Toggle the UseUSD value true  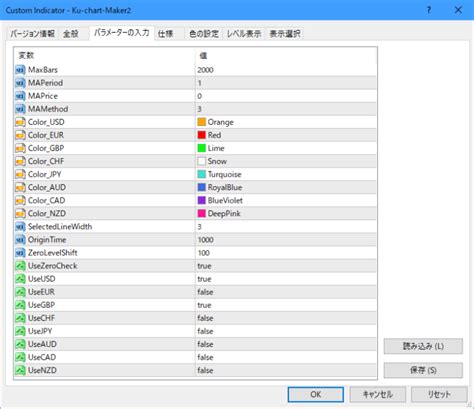(x=286, y=279)
